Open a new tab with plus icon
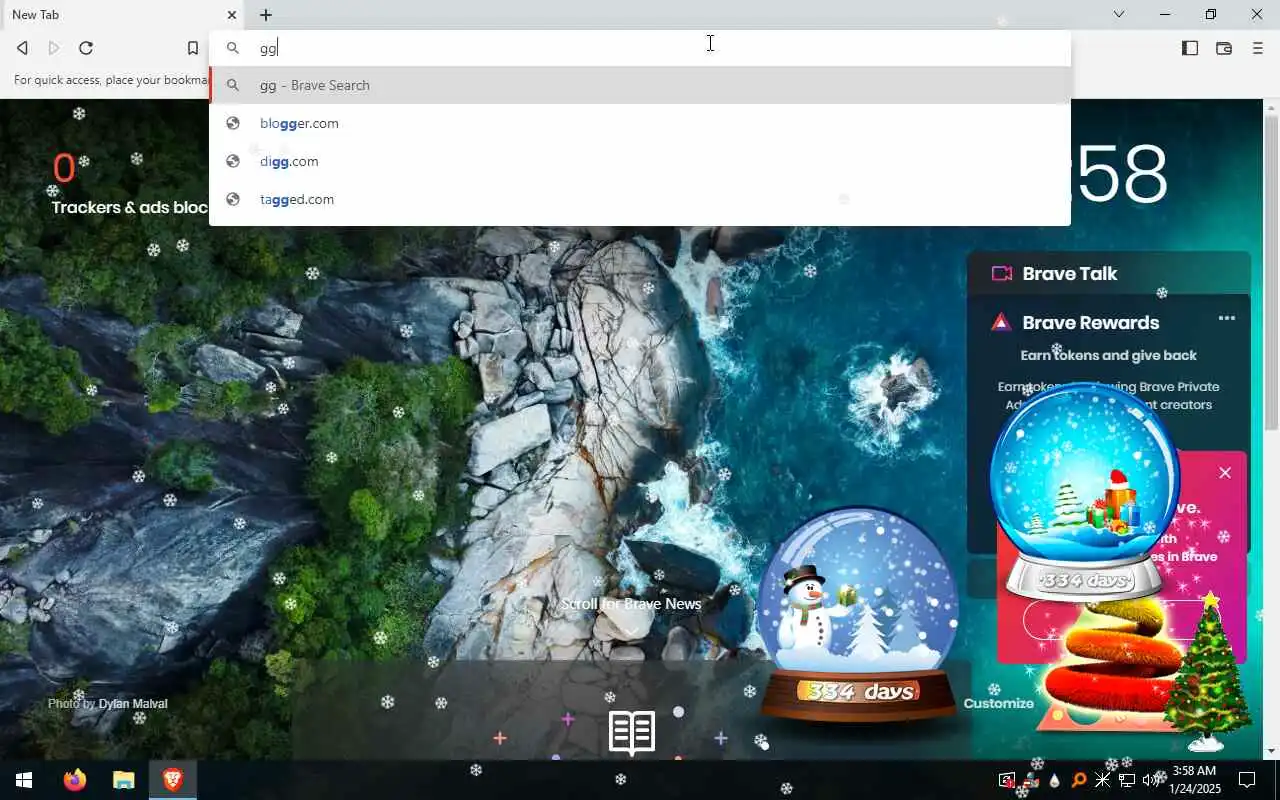Viewport: 1280px width, 800px height. click(x=266, y=15)
